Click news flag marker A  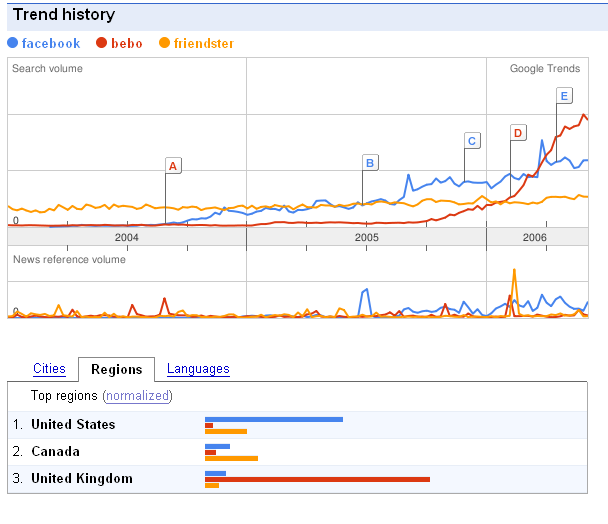coord(172,165)
